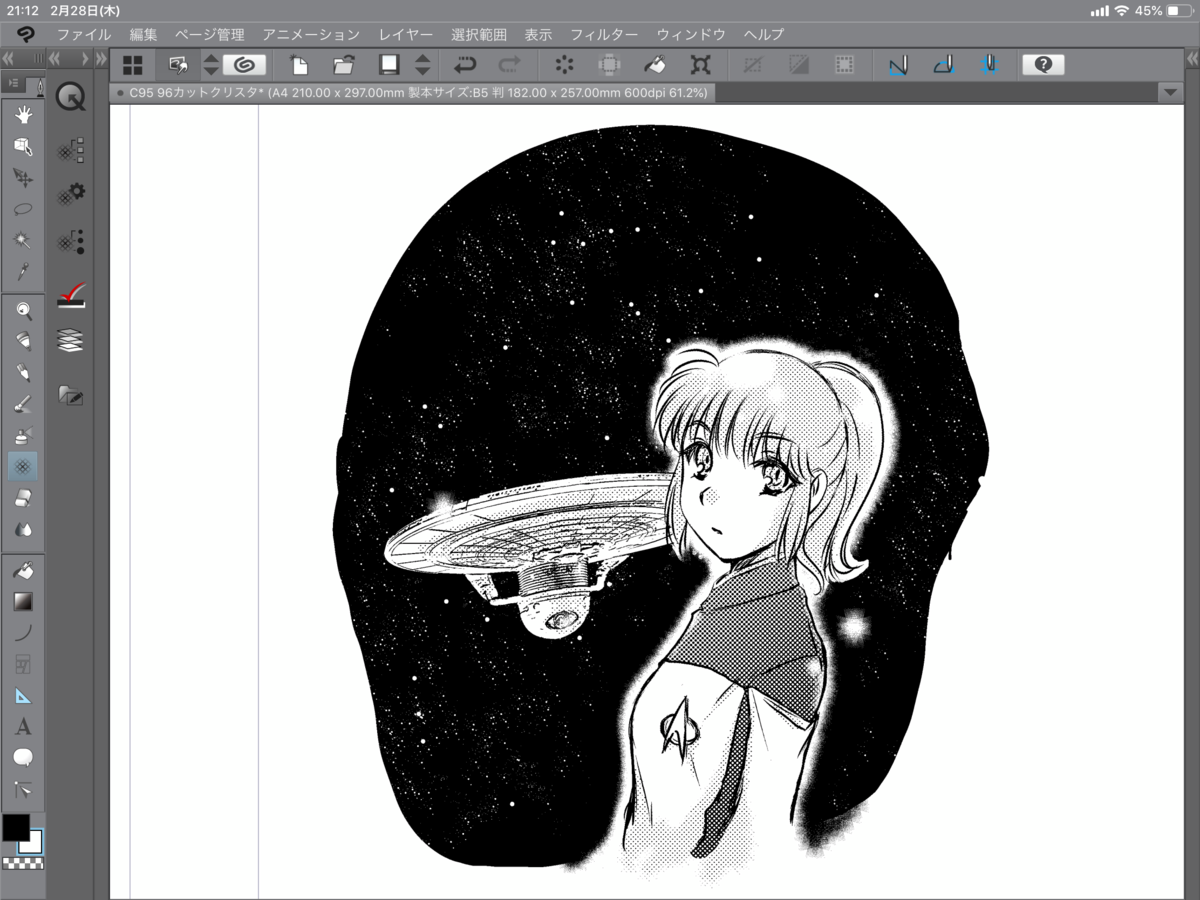Select the Hand (move view) tool

pyautogui.click(x=23, y=115)
